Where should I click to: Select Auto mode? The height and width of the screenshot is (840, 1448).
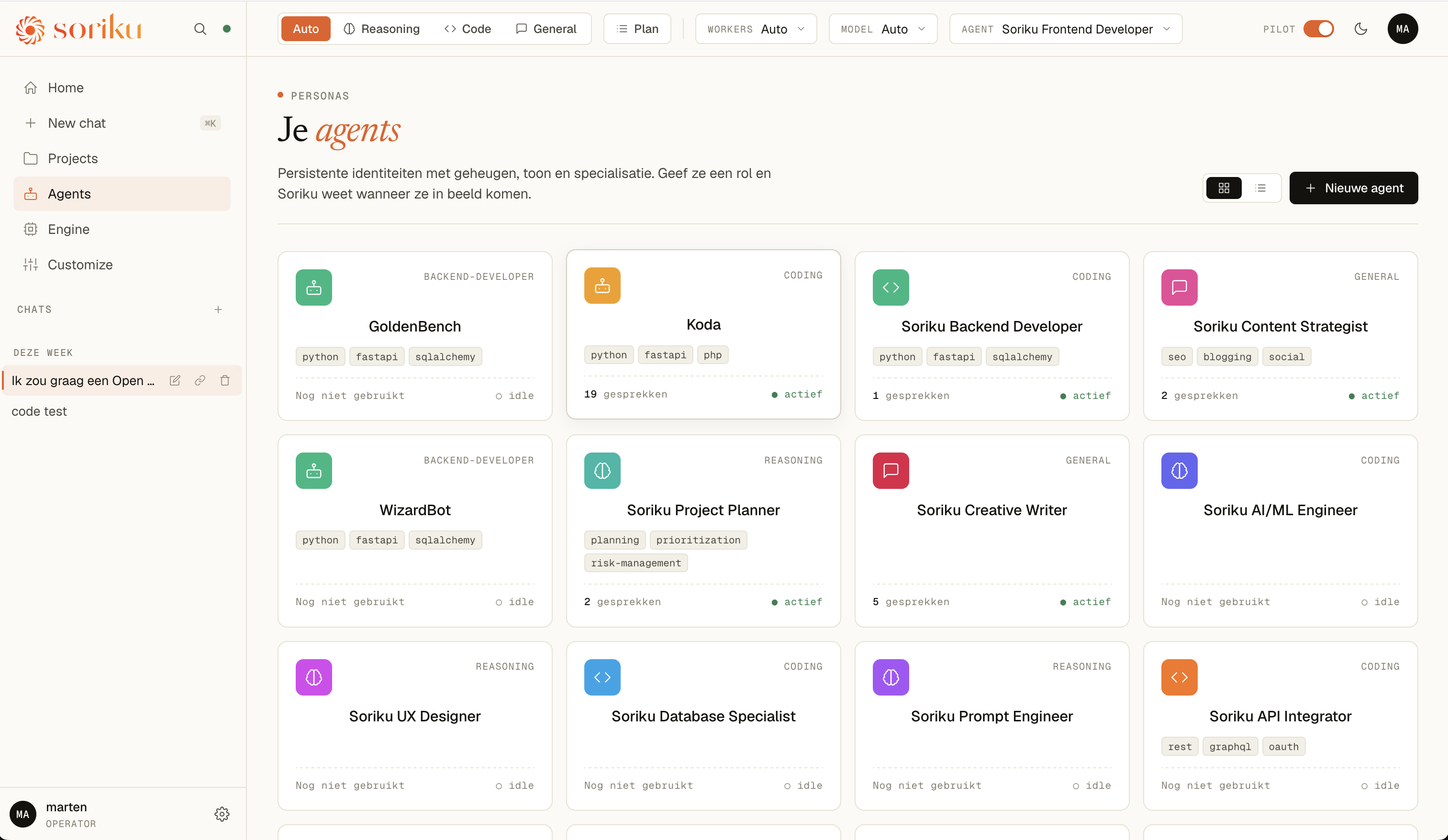click(306, 29)
